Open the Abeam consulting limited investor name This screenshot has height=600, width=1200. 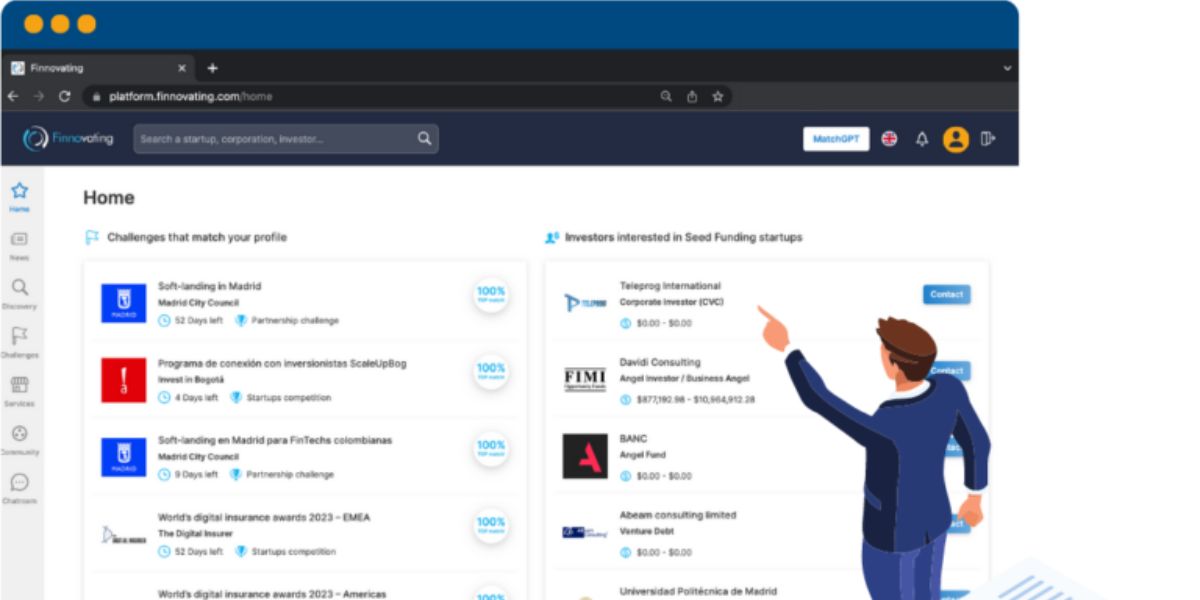point(678,515)
